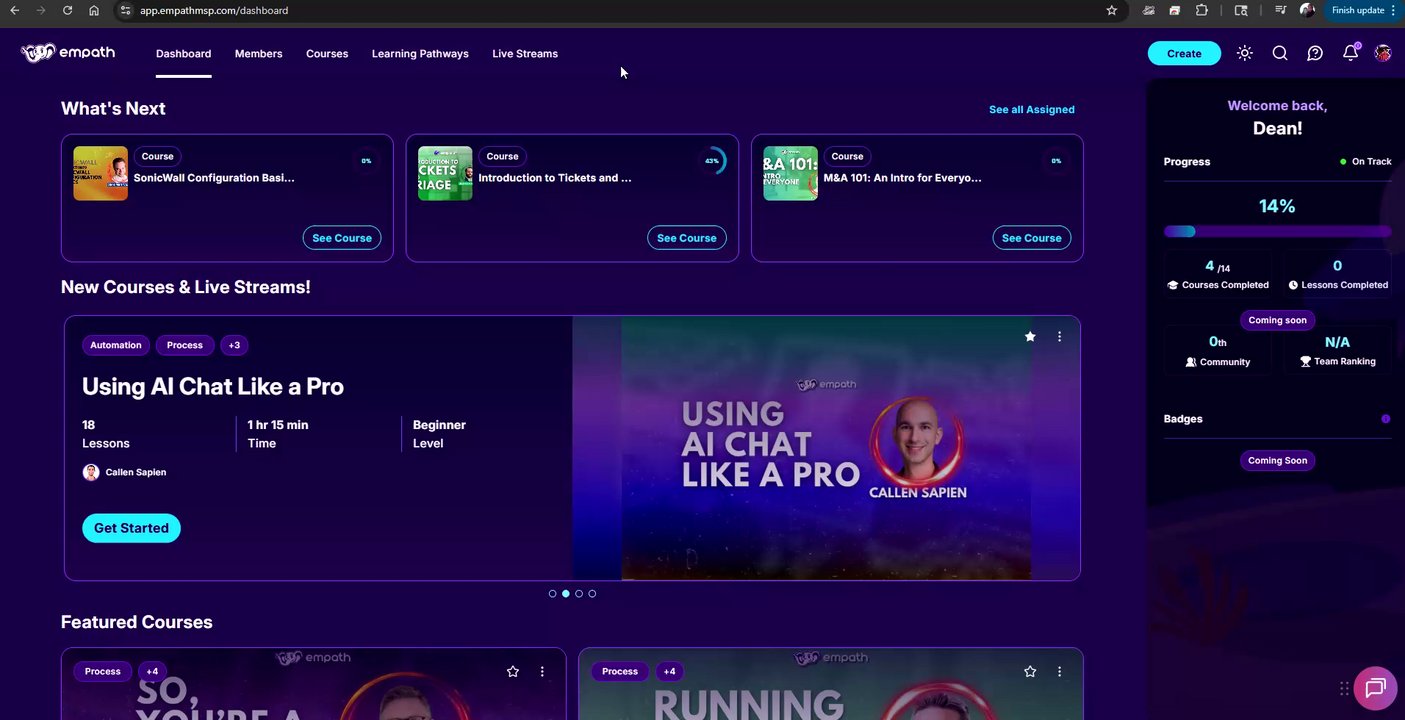
Task: Click the Team Ranking trophy stat
Action: point(1337,352)
